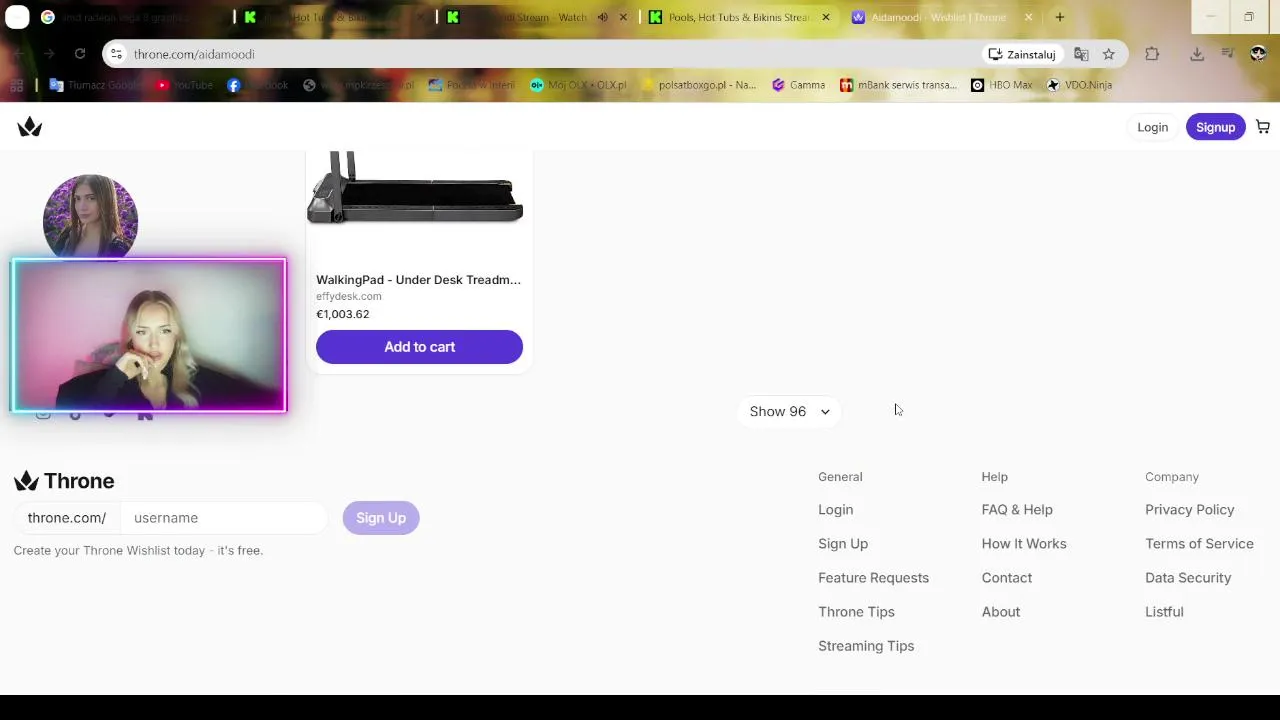Open the About link

(1001, 612)
